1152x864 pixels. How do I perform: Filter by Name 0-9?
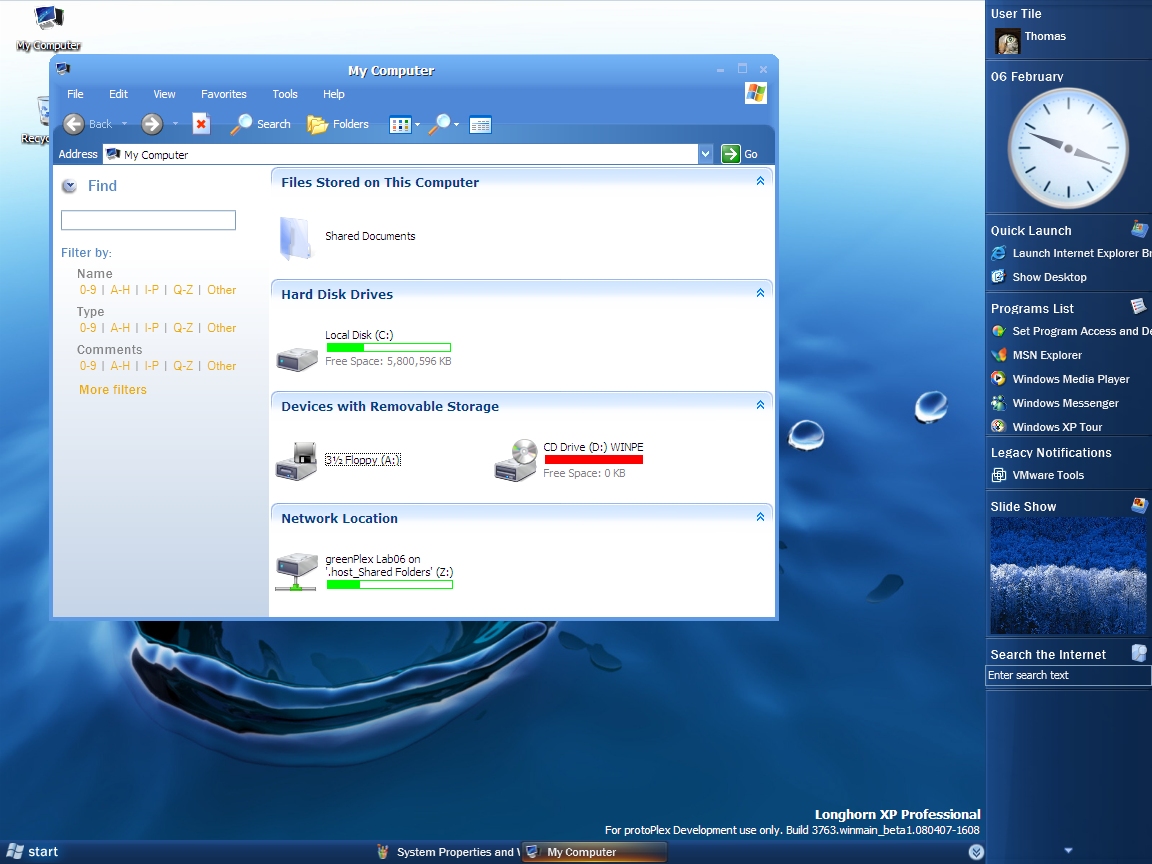[x=88, y=290]
